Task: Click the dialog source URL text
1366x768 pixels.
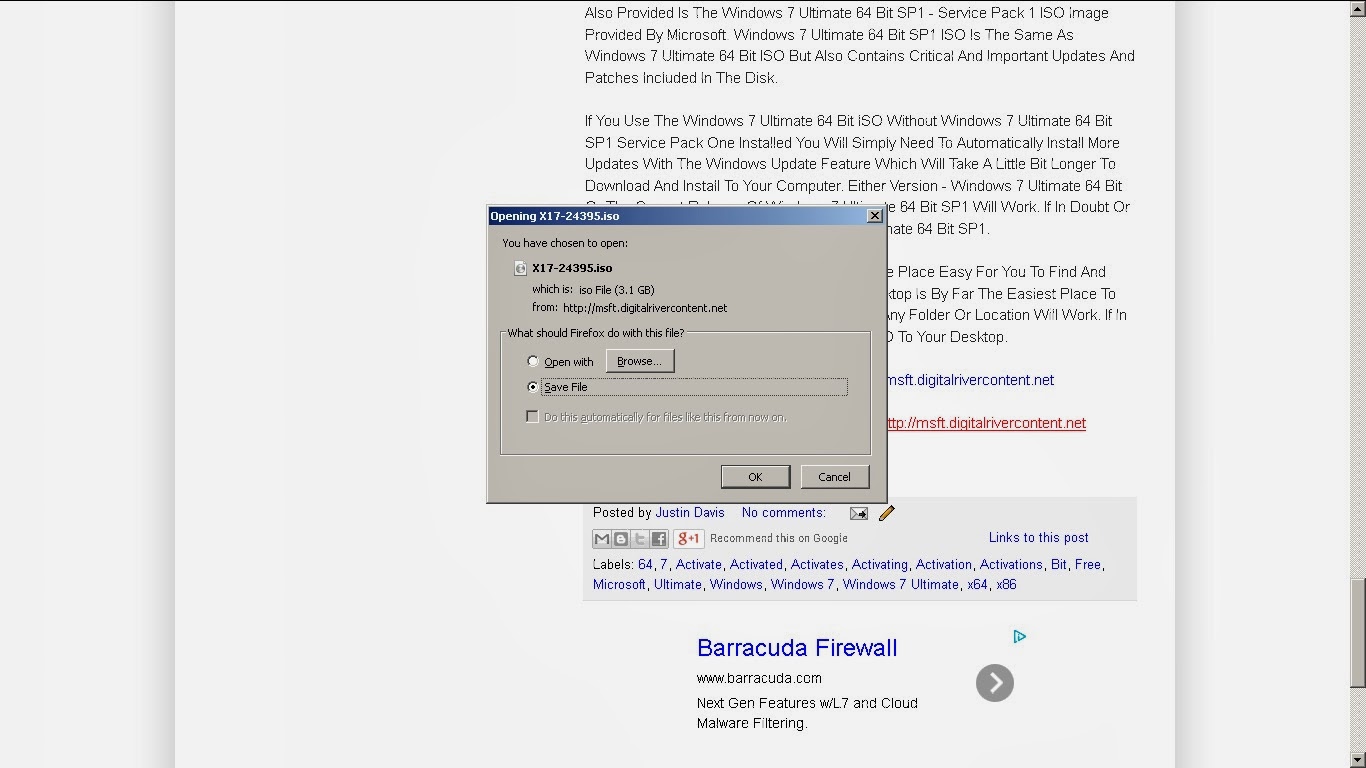Action: pyautogui.click(x=645, y=308)
